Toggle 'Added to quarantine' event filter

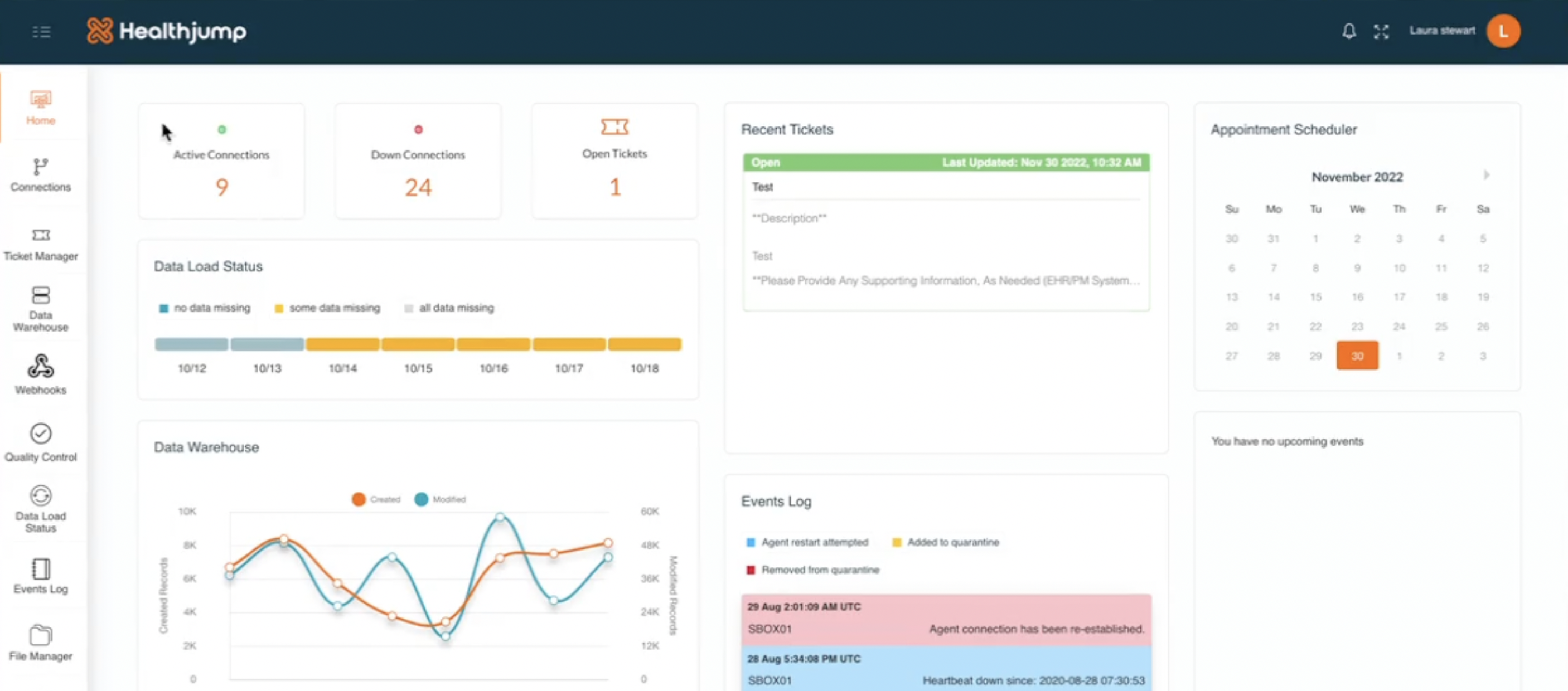(x=945, y=542)
